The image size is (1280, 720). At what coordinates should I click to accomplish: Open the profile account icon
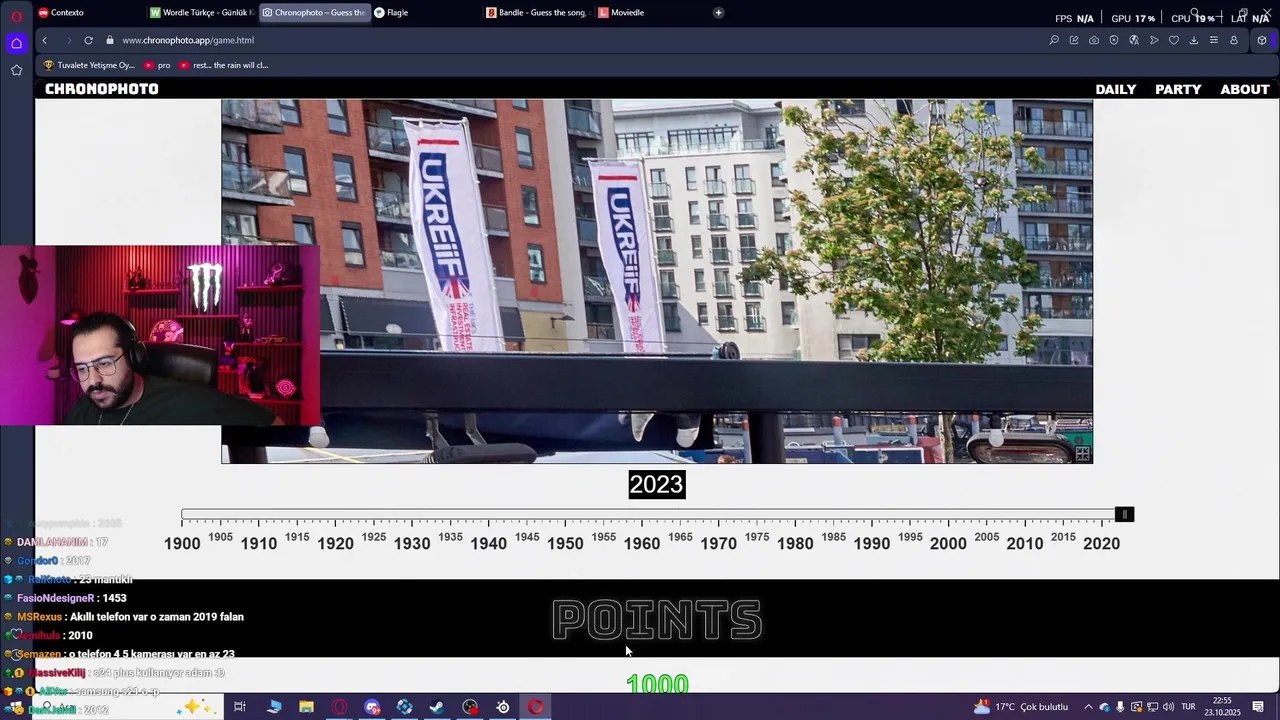coord(1234,40)
